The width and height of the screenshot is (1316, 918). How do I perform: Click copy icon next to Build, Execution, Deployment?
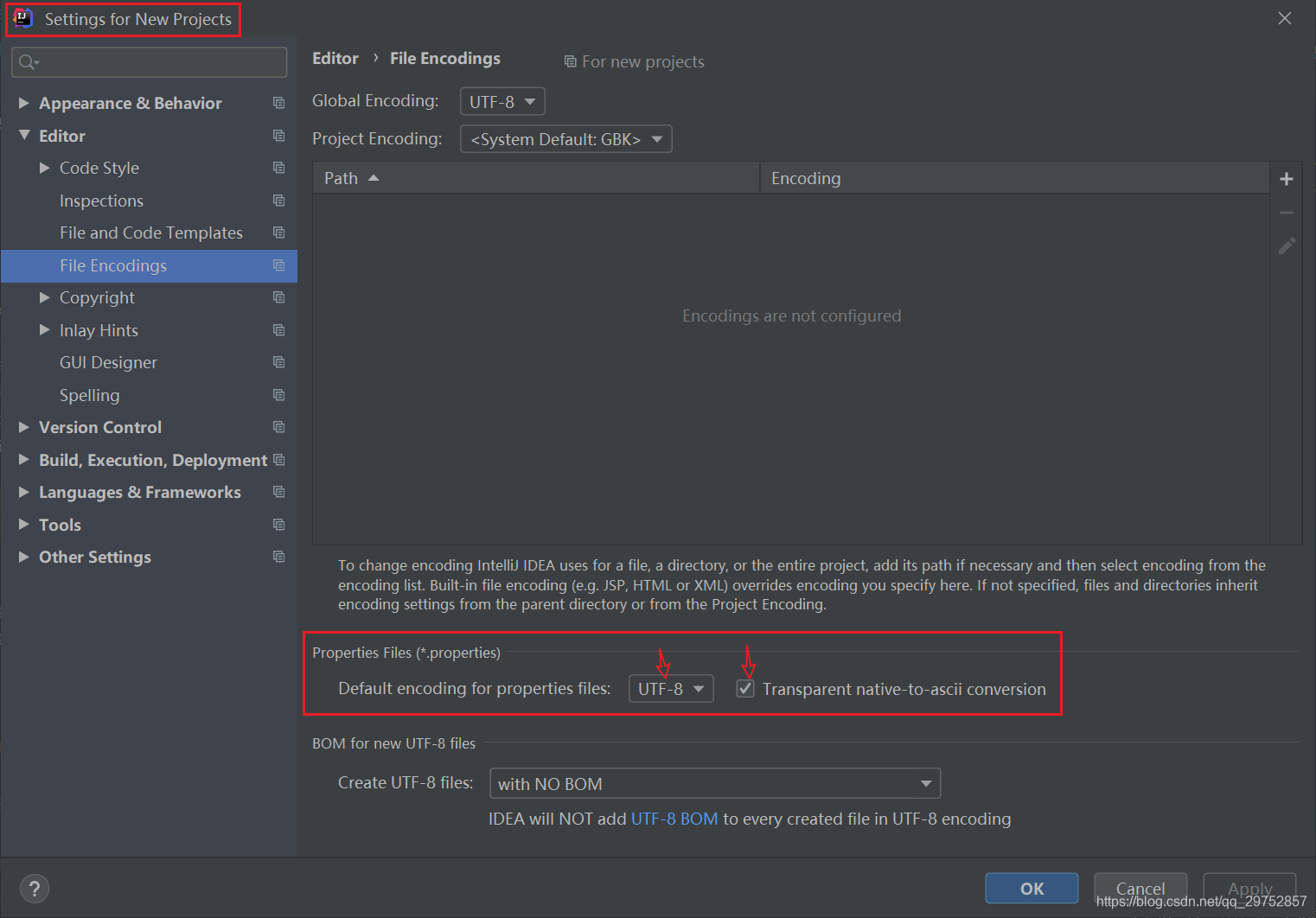coord(278,460)
